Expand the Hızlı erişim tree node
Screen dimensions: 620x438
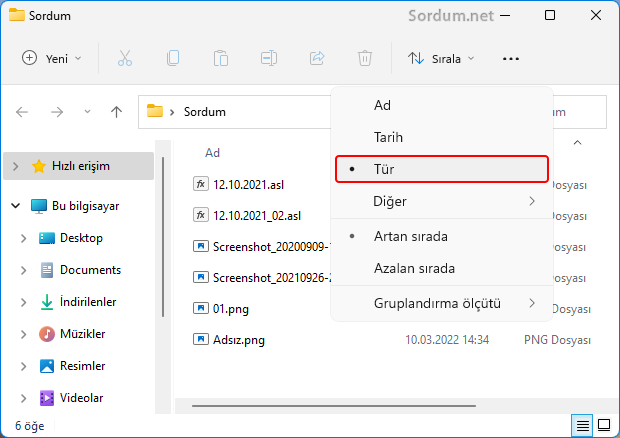15,166
